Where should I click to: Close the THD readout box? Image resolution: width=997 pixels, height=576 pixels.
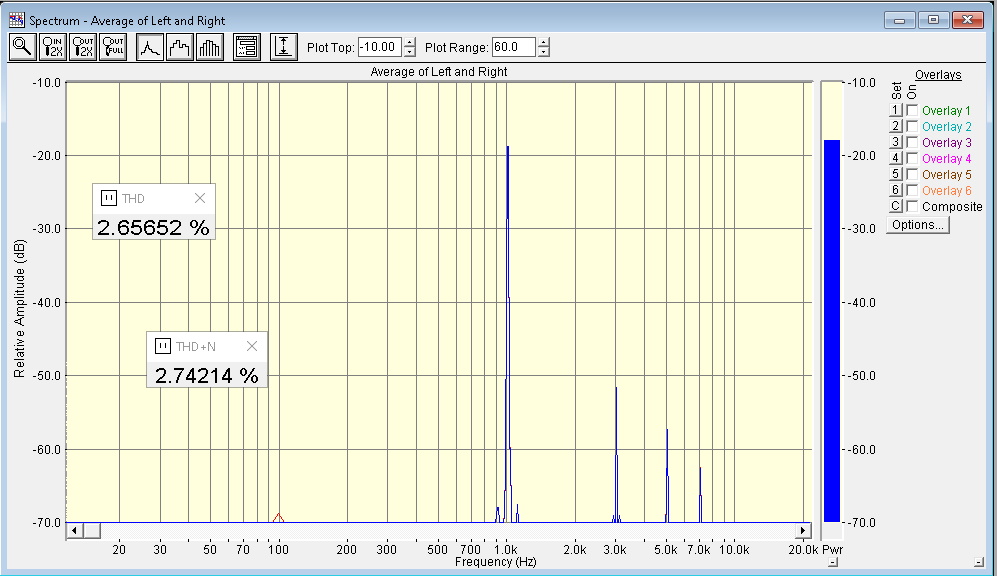point(199,198)
